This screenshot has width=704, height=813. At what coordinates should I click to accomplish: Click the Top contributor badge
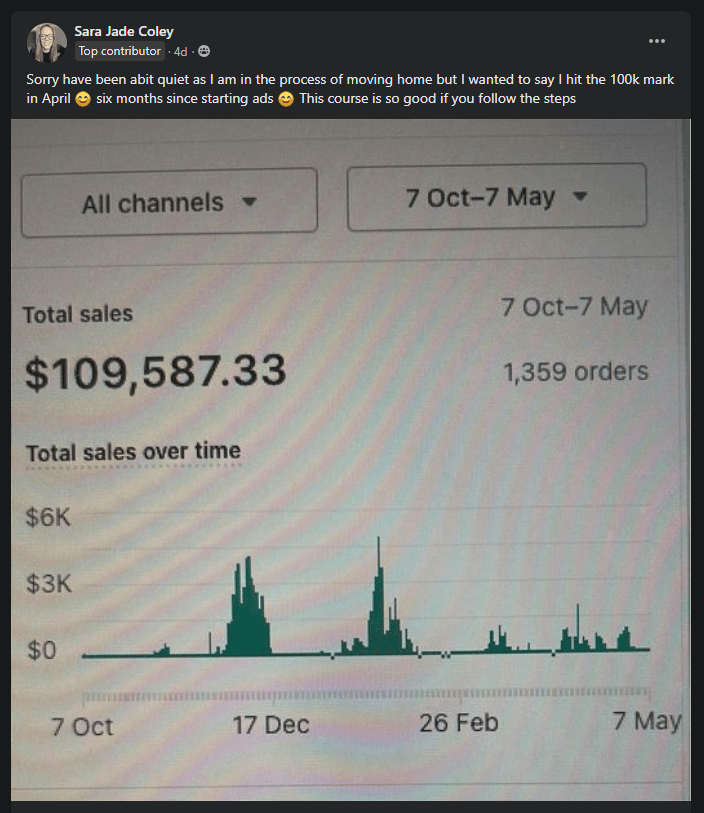point(120,51)
